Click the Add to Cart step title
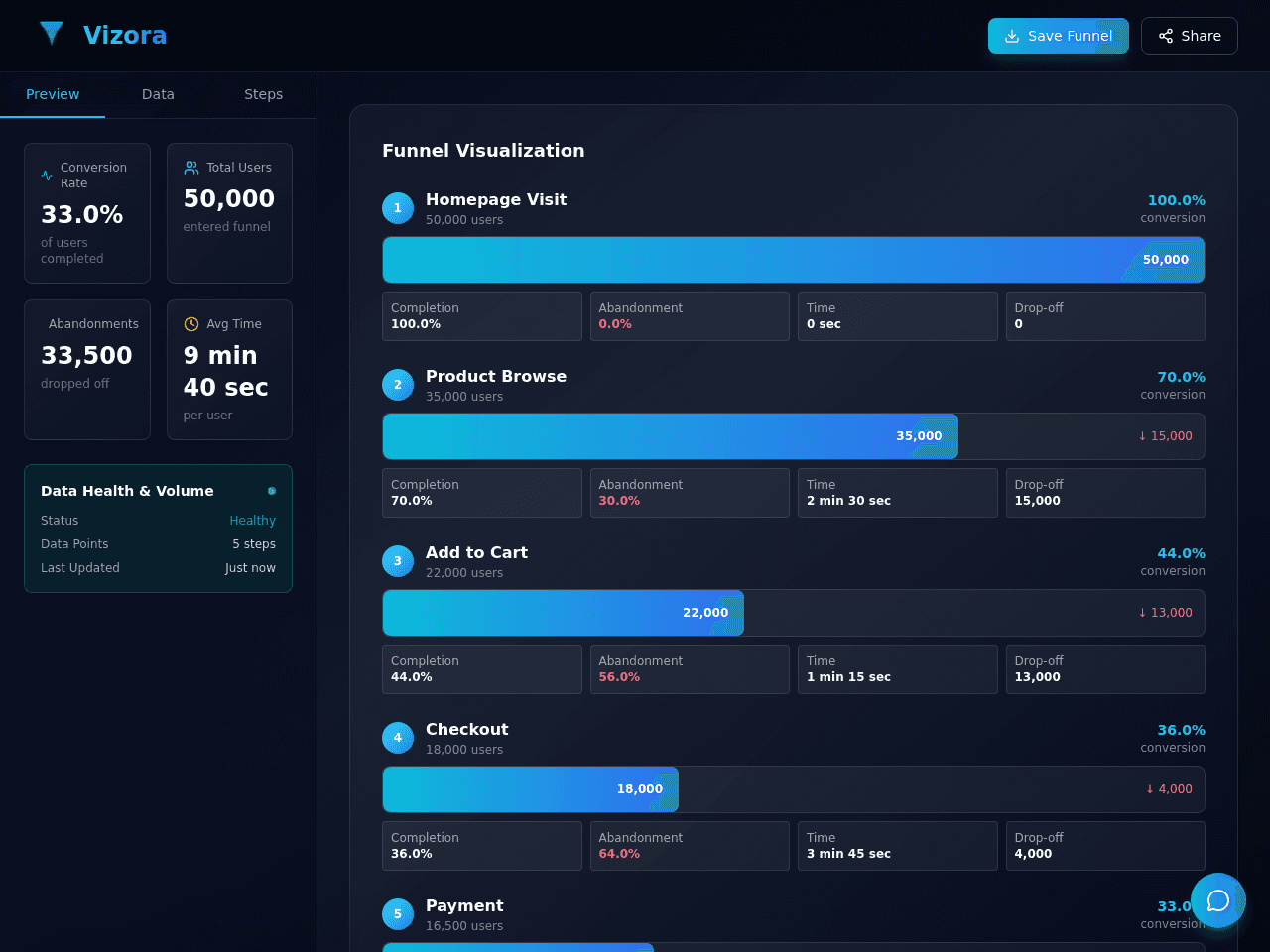1270x952 pixels. click(476, 552)
